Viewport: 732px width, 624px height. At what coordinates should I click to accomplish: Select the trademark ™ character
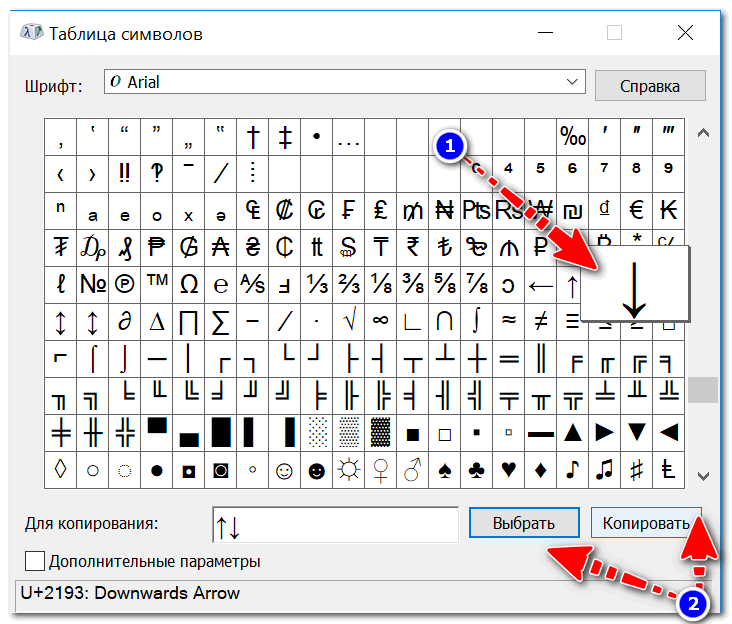click(x=157, y=285)
